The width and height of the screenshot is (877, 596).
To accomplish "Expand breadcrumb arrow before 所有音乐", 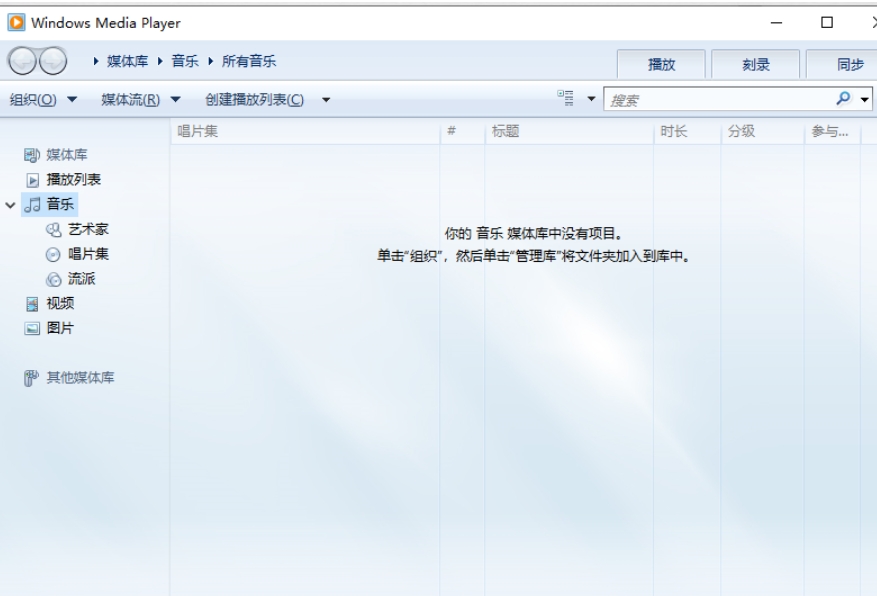I will coord(211,62).
